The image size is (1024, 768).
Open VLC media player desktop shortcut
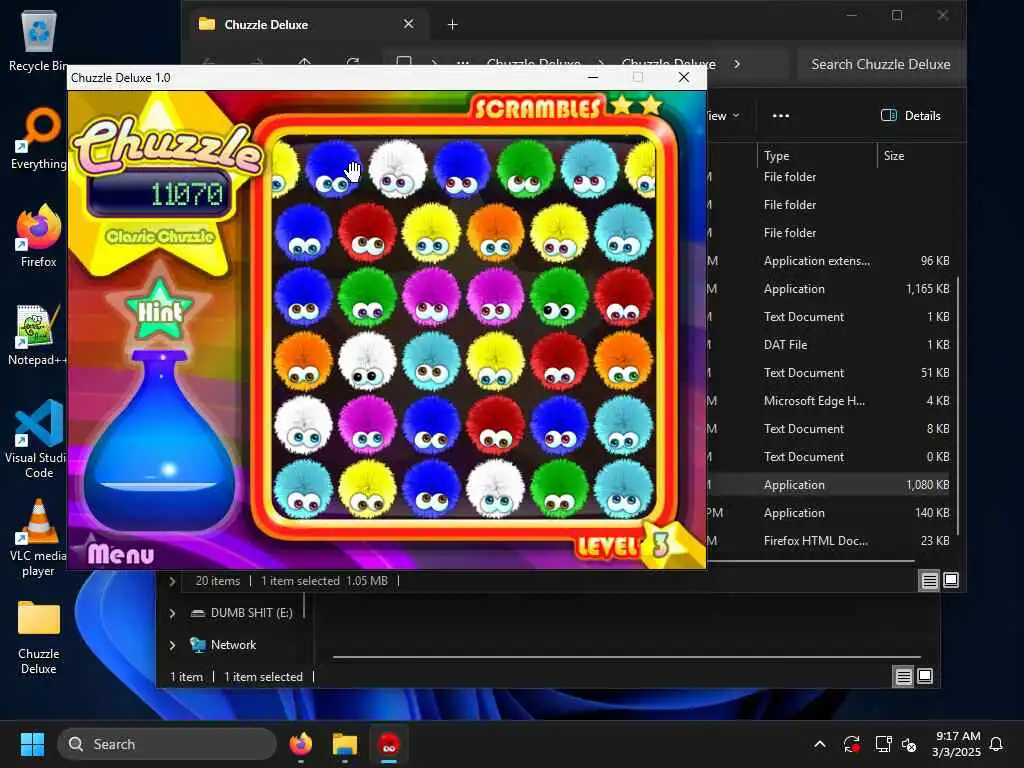point(39,538)
